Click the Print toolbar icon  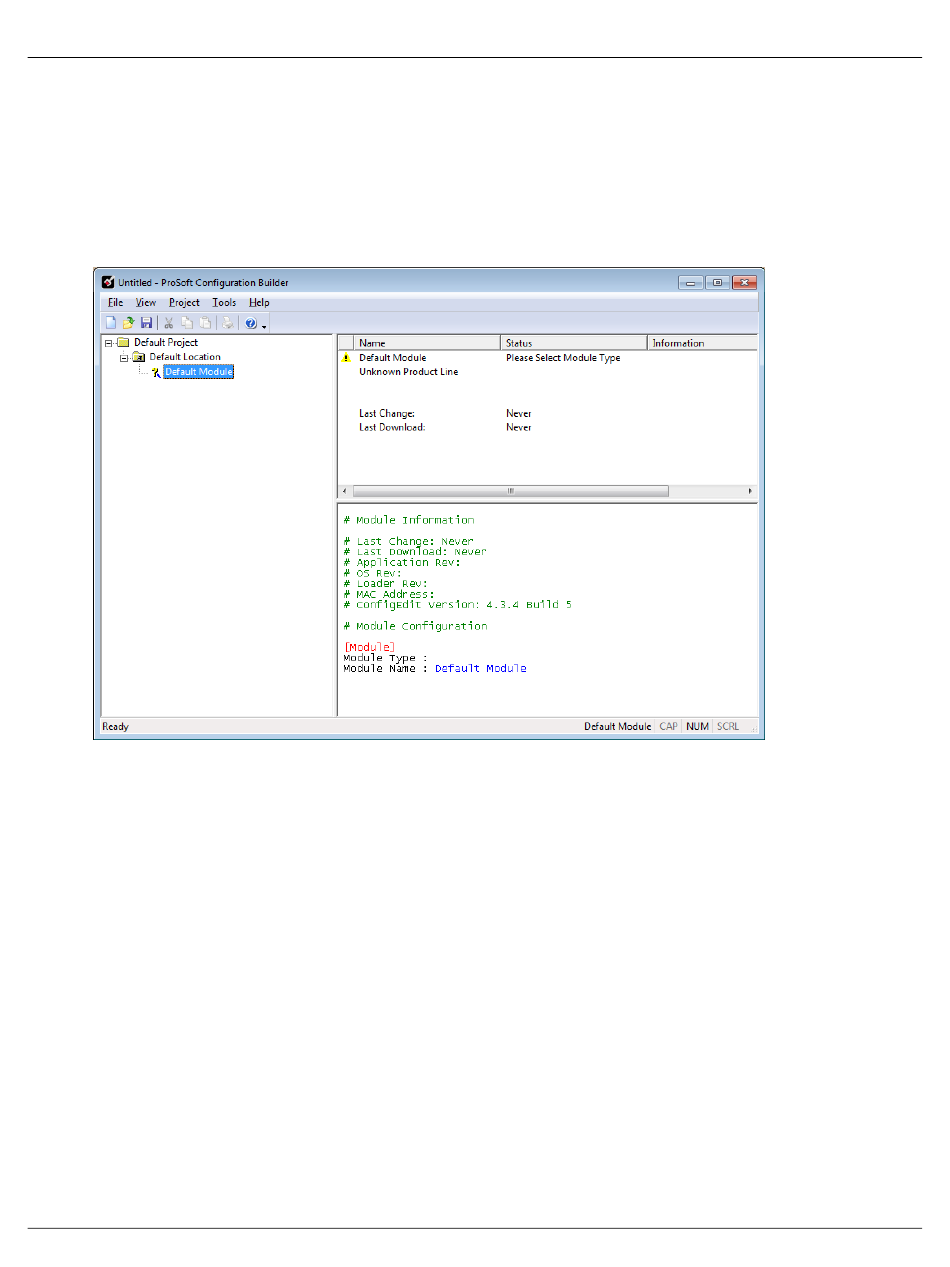(x=228, y=323)
